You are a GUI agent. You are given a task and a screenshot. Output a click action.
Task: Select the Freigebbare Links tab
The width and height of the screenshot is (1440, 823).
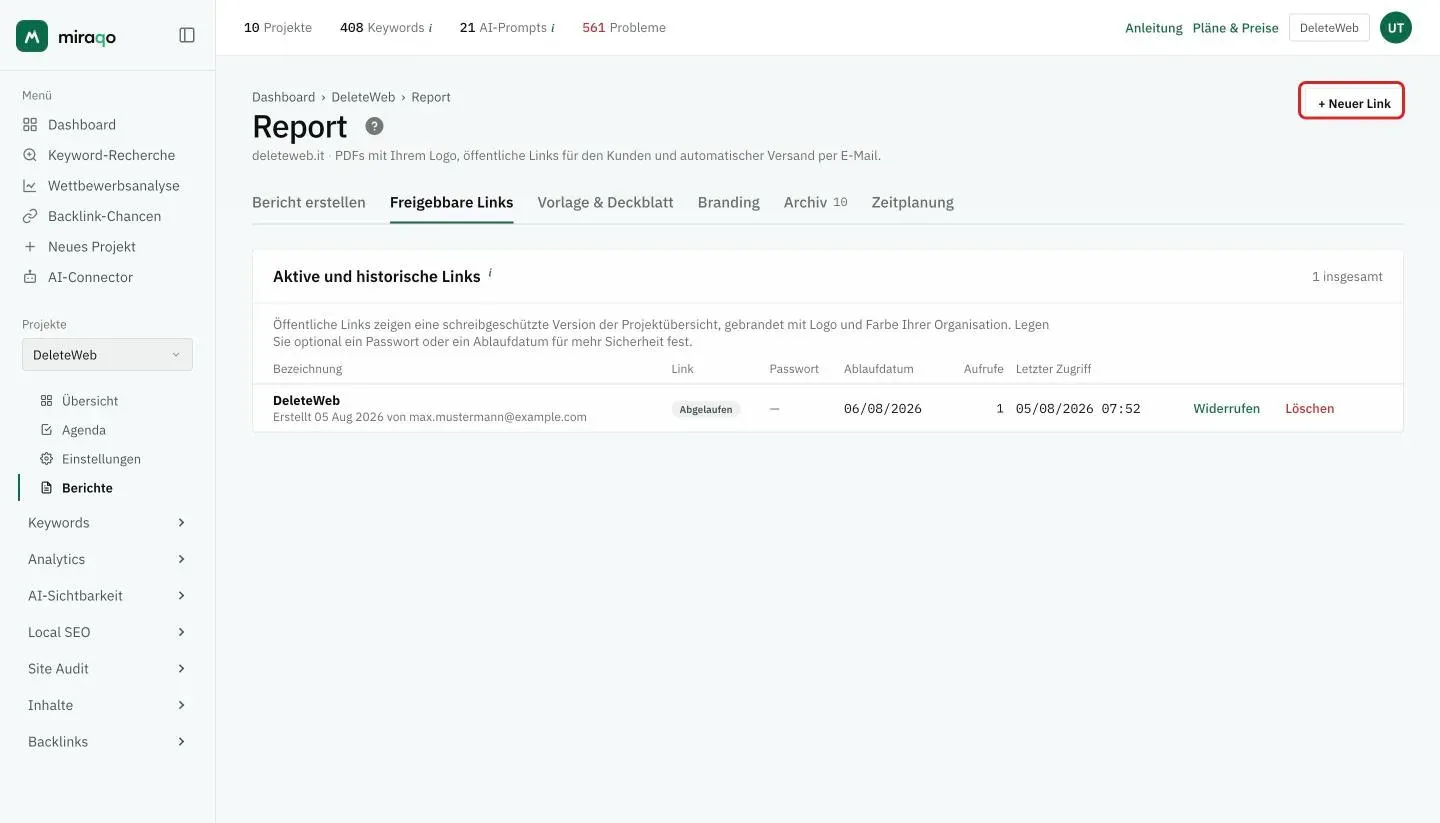click(x=452, y=202)
